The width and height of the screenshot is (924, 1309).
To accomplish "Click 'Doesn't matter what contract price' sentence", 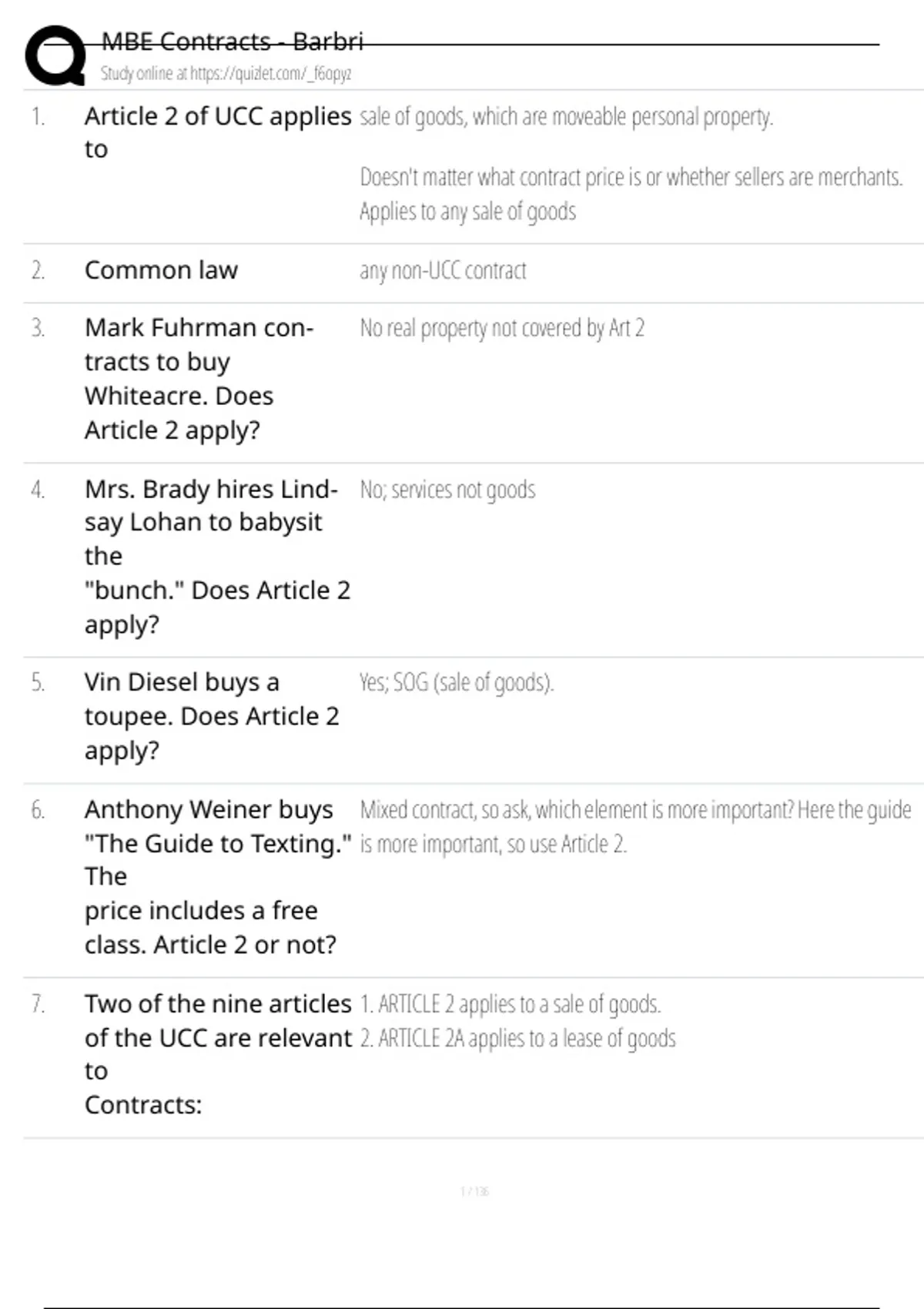I will (631, 178).
